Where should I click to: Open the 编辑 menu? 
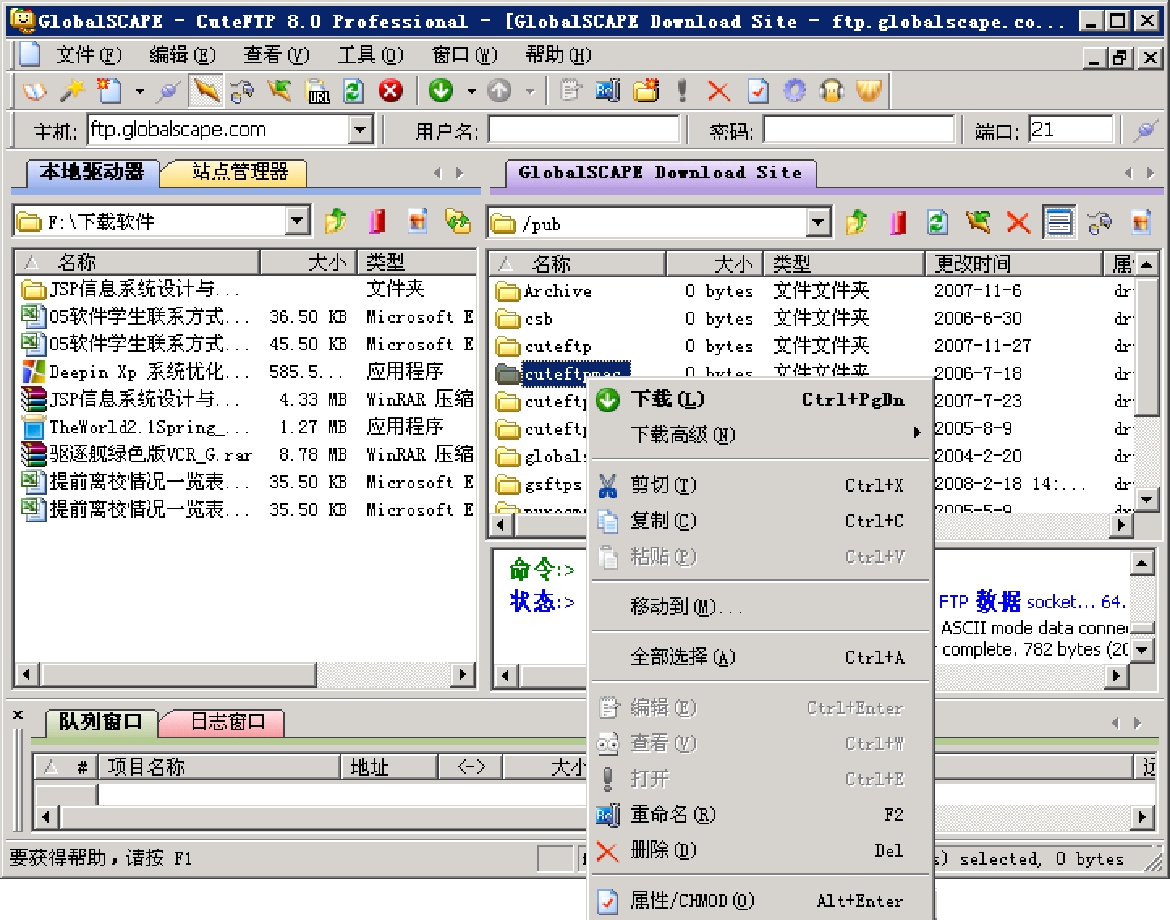(x=181, y=55)
